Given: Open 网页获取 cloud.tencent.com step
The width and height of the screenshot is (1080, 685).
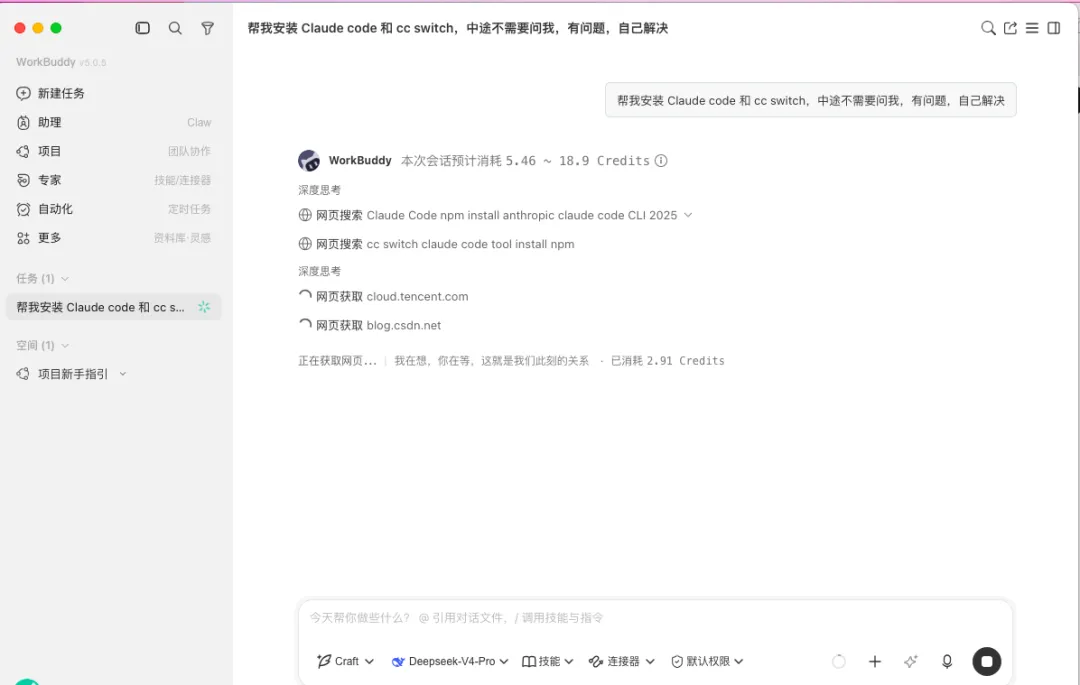Looking at the screenshot, I should 383,297.
